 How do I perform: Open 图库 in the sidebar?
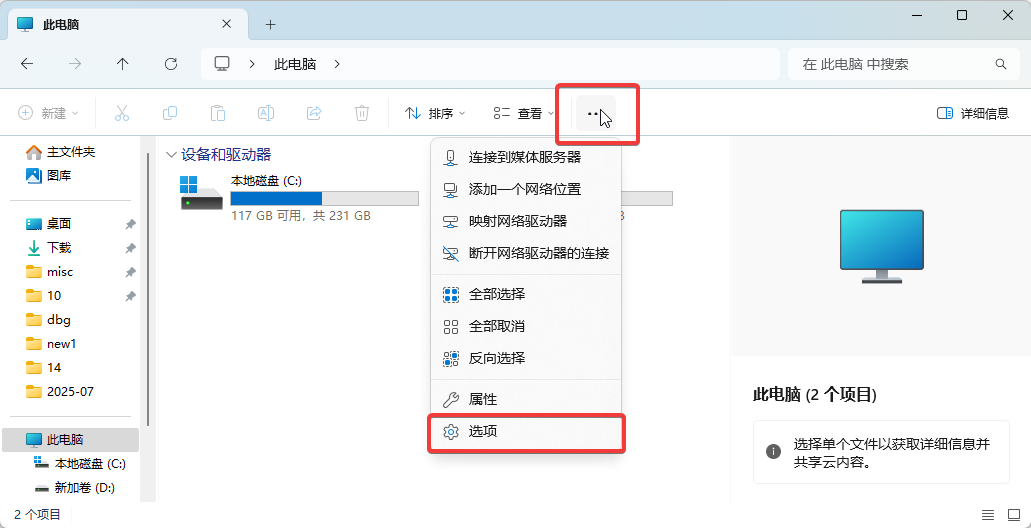click(x=49, y=176)
